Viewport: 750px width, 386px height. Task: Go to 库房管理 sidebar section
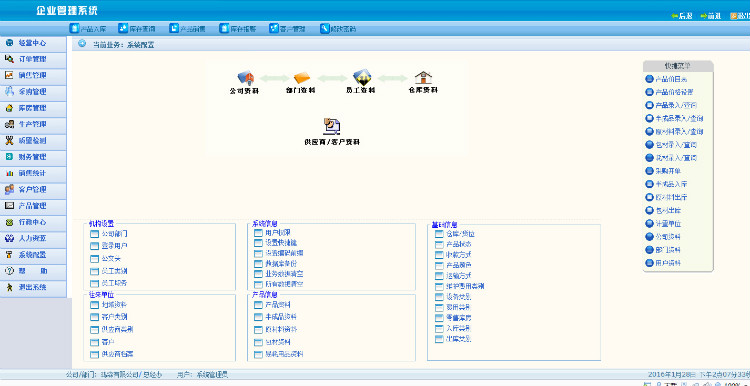(x=33, y=108)
